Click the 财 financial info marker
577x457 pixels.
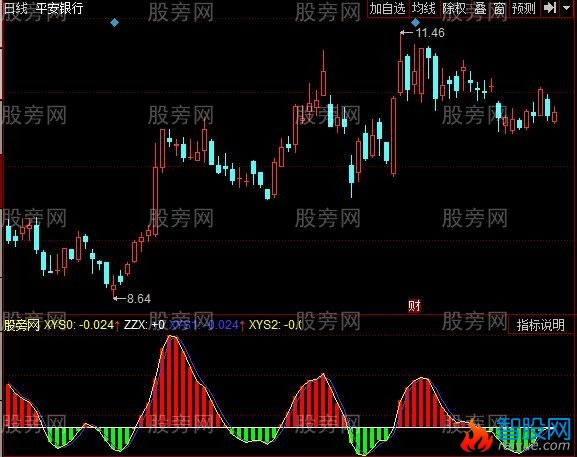[x=414, y=306]
